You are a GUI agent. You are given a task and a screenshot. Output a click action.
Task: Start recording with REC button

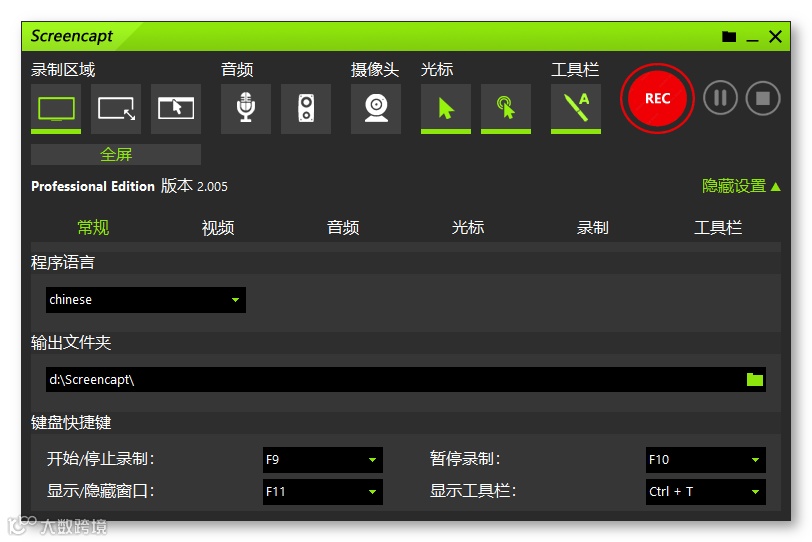tap(657, 98)
